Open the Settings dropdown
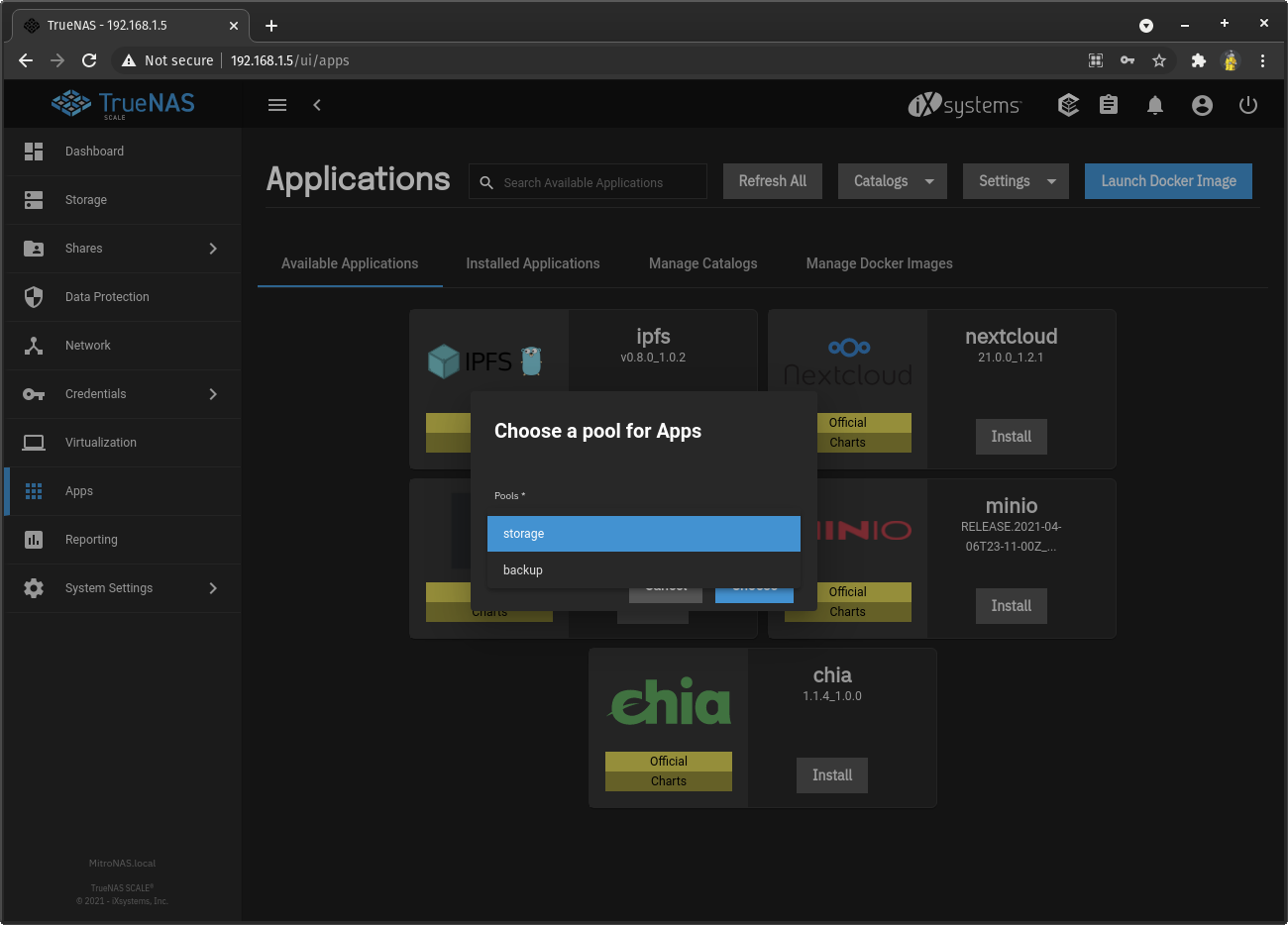 tap(1016, 181)
